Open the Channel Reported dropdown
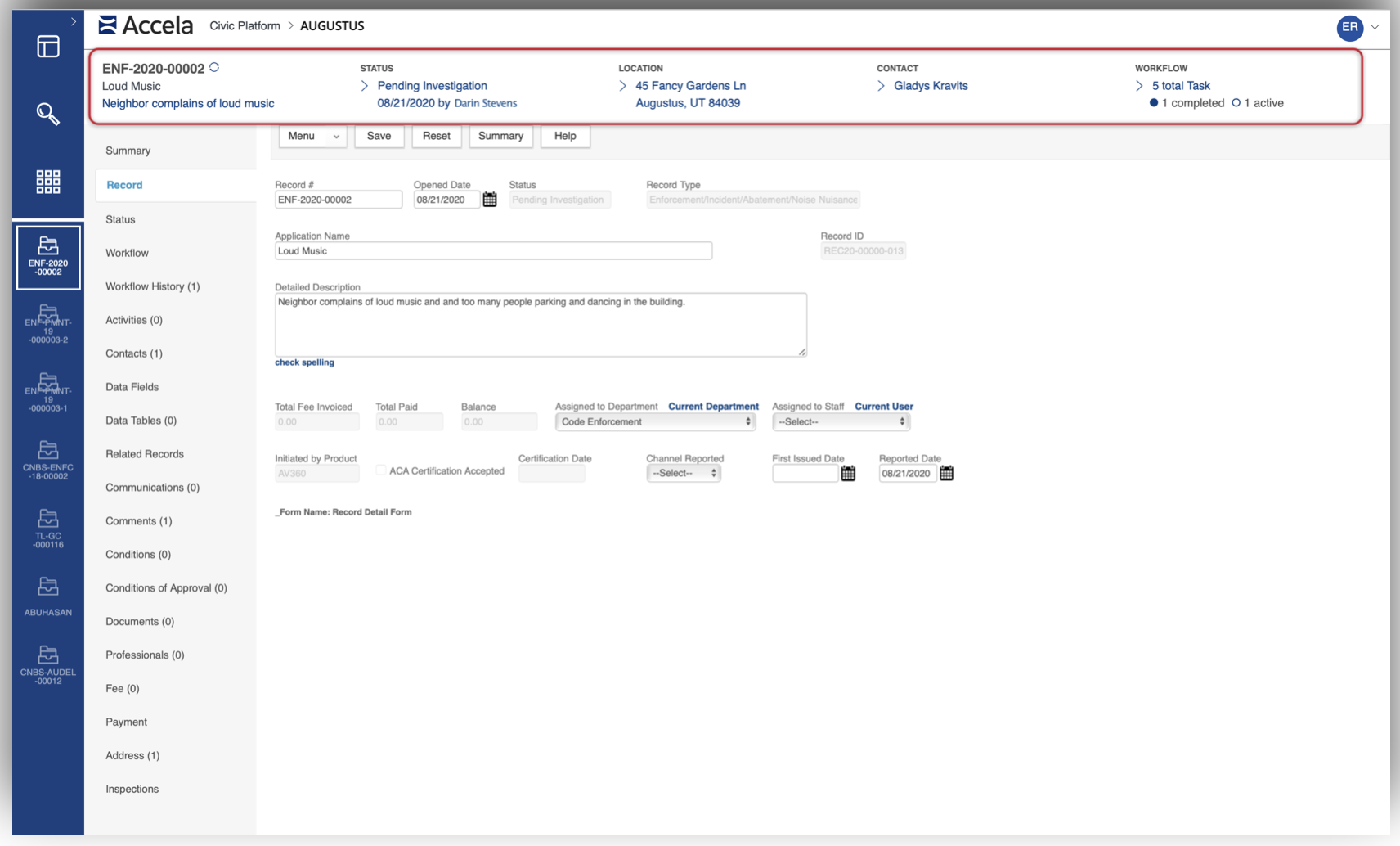Viewport: 1400px width, 846px height. [x=684, y=474]
